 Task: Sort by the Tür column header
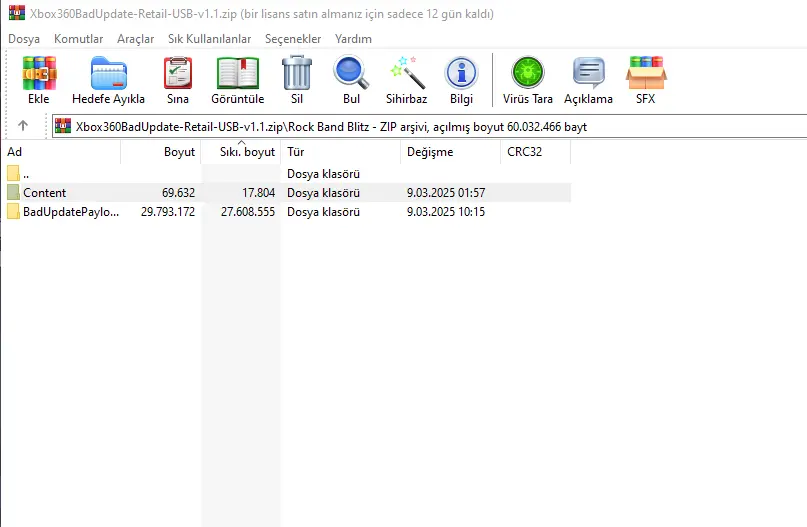(x=341, y=152)
